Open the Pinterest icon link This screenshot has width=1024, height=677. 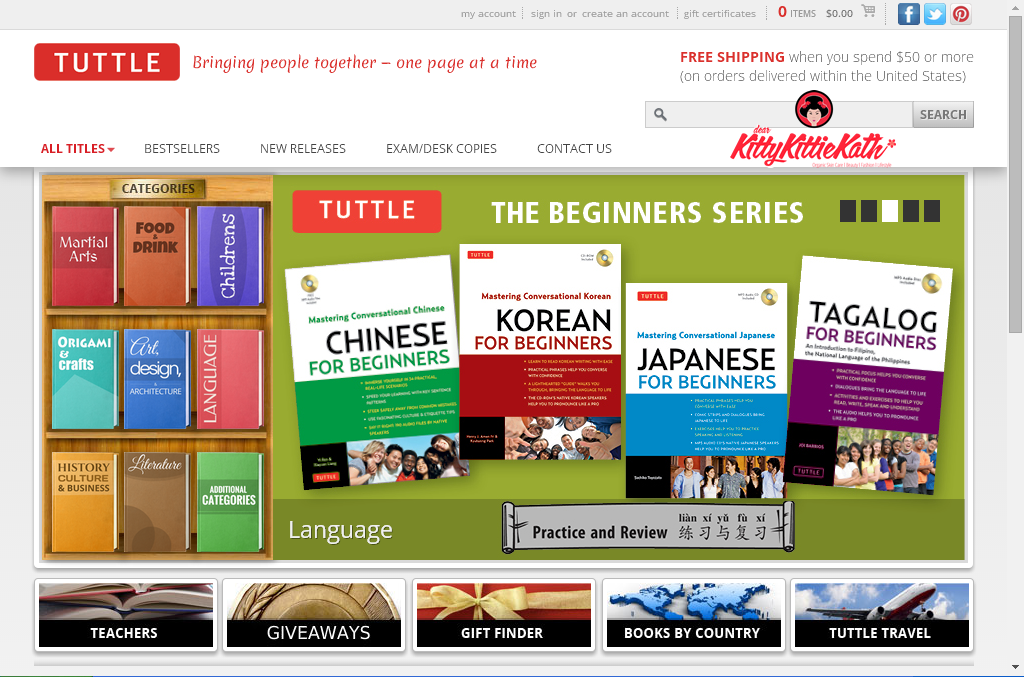[x=961, y=14]
